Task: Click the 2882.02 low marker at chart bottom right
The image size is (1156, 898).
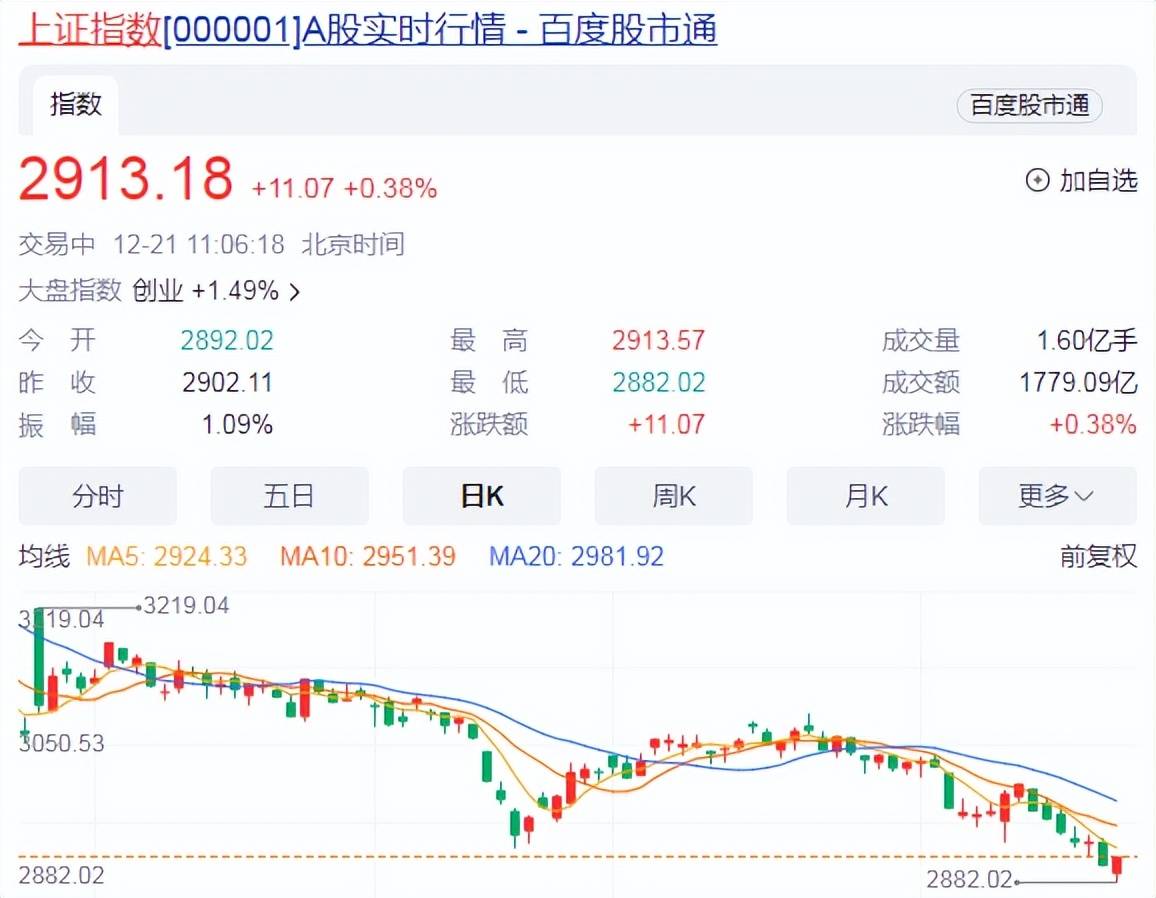Action: pos(969,879)
